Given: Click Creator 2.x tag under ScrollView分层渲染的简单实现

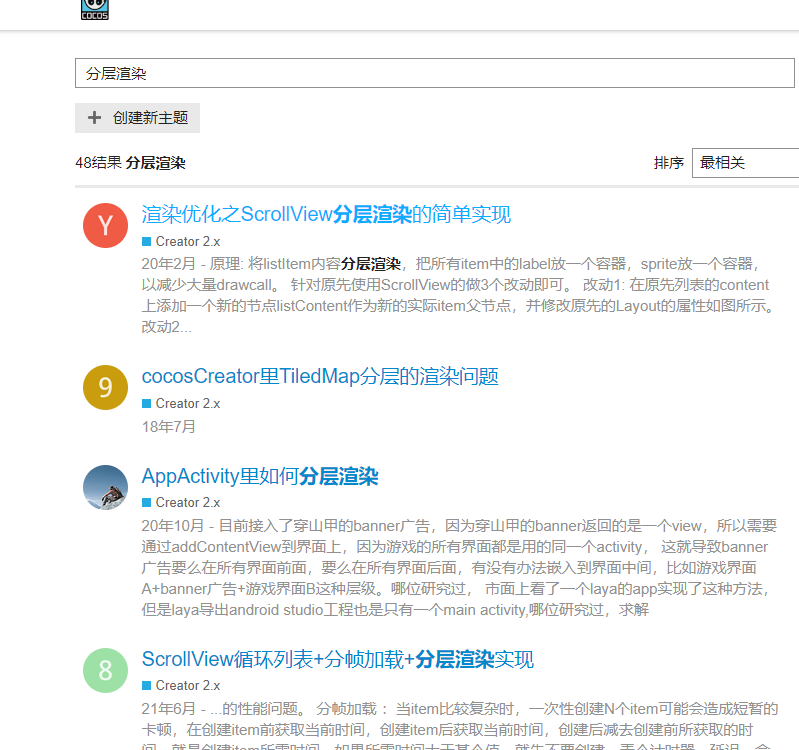Looking at the screenshot, I should point(181,241).
